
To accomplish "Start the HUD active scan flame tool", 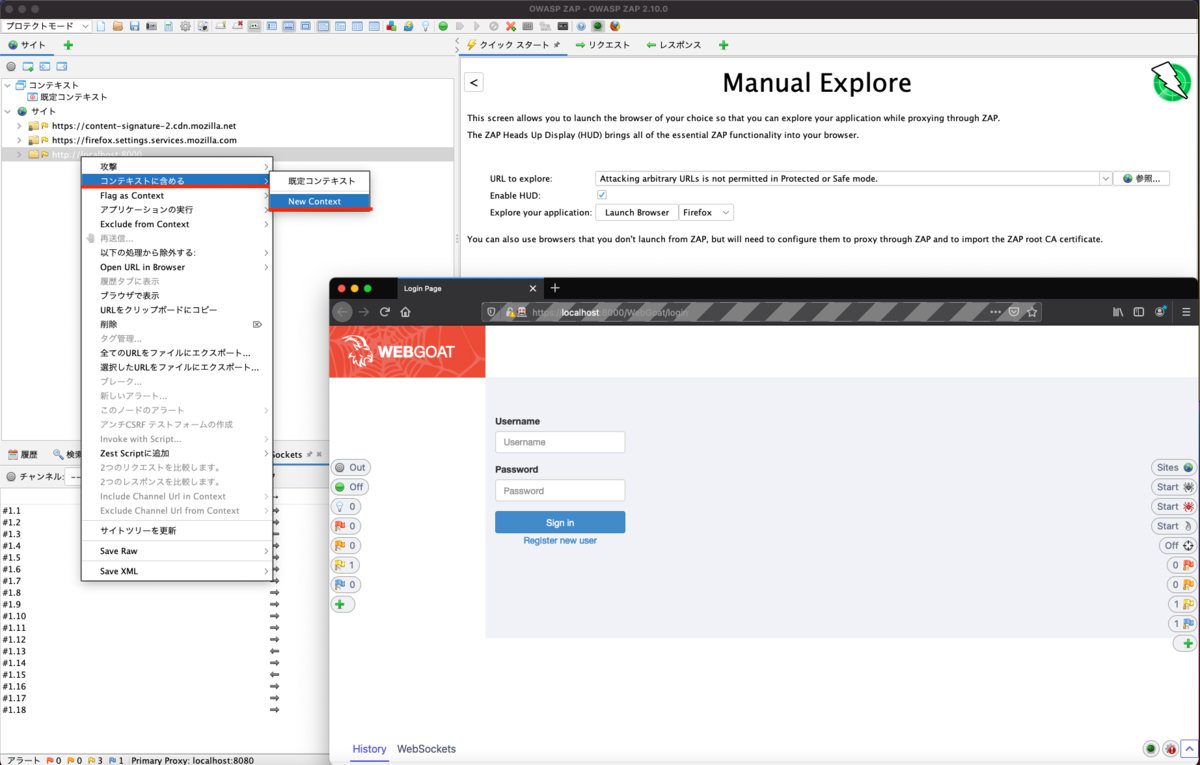I will 1174,526.
